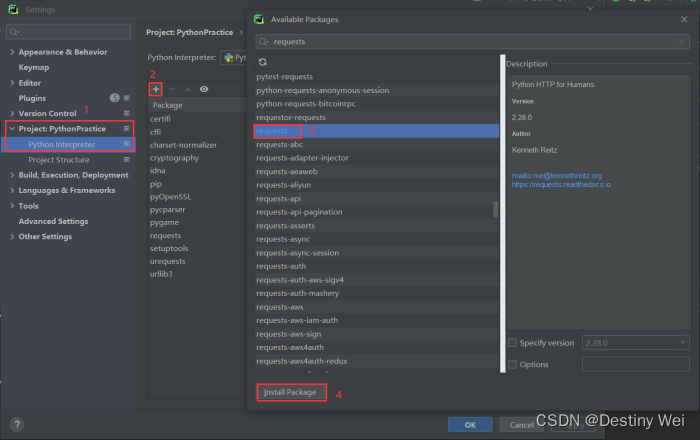The image size is (700, 440).
Task: Select requests-abc package
Action: click(377, 145)
